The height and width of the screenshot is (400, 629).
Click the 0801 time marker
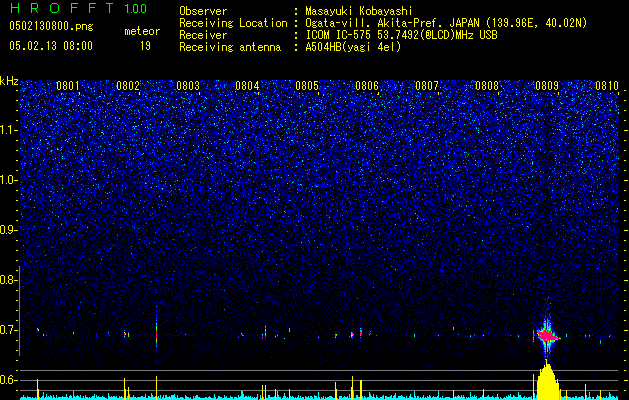[x=68, y=86]
